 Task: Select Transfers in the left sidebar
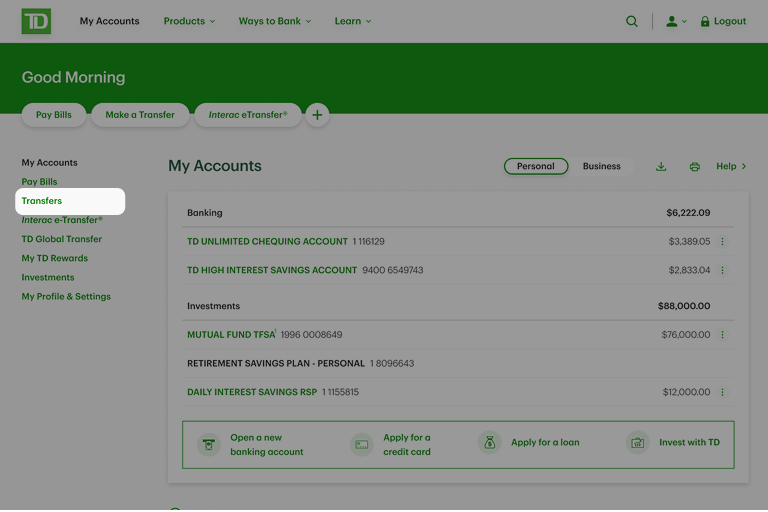pos(42,201)
